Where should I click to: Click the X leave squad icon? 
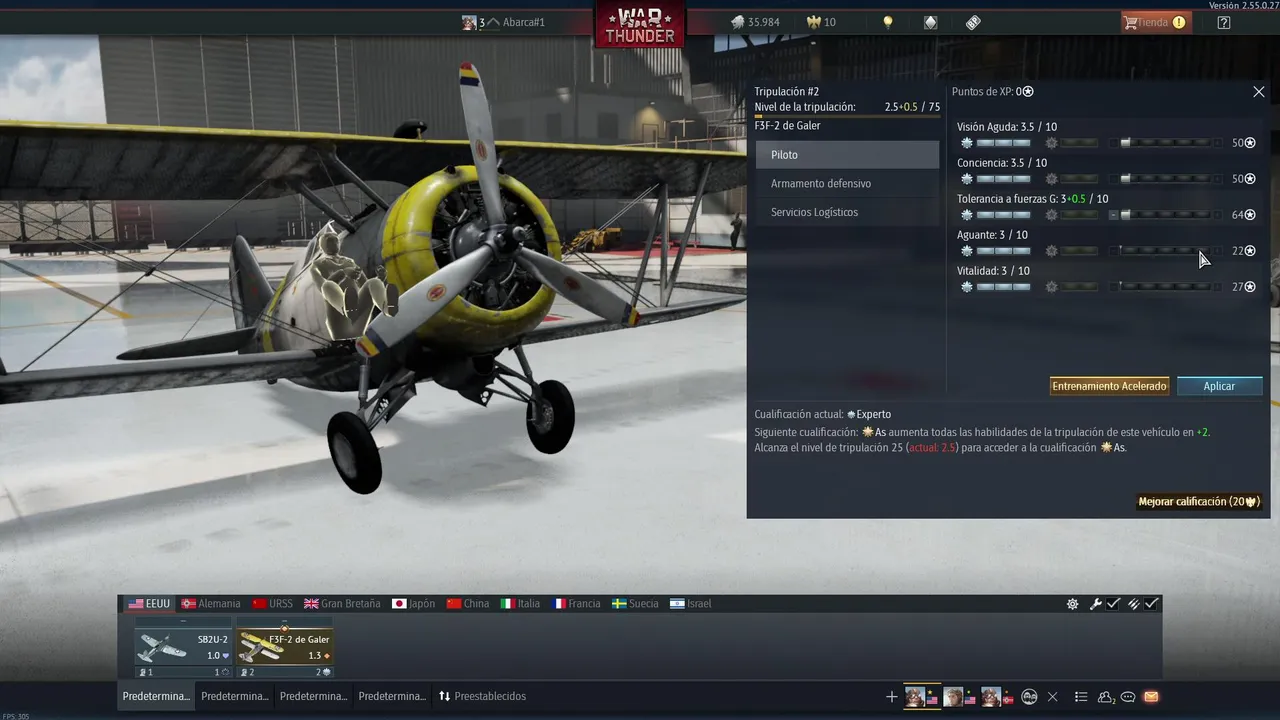(1052, 697)
